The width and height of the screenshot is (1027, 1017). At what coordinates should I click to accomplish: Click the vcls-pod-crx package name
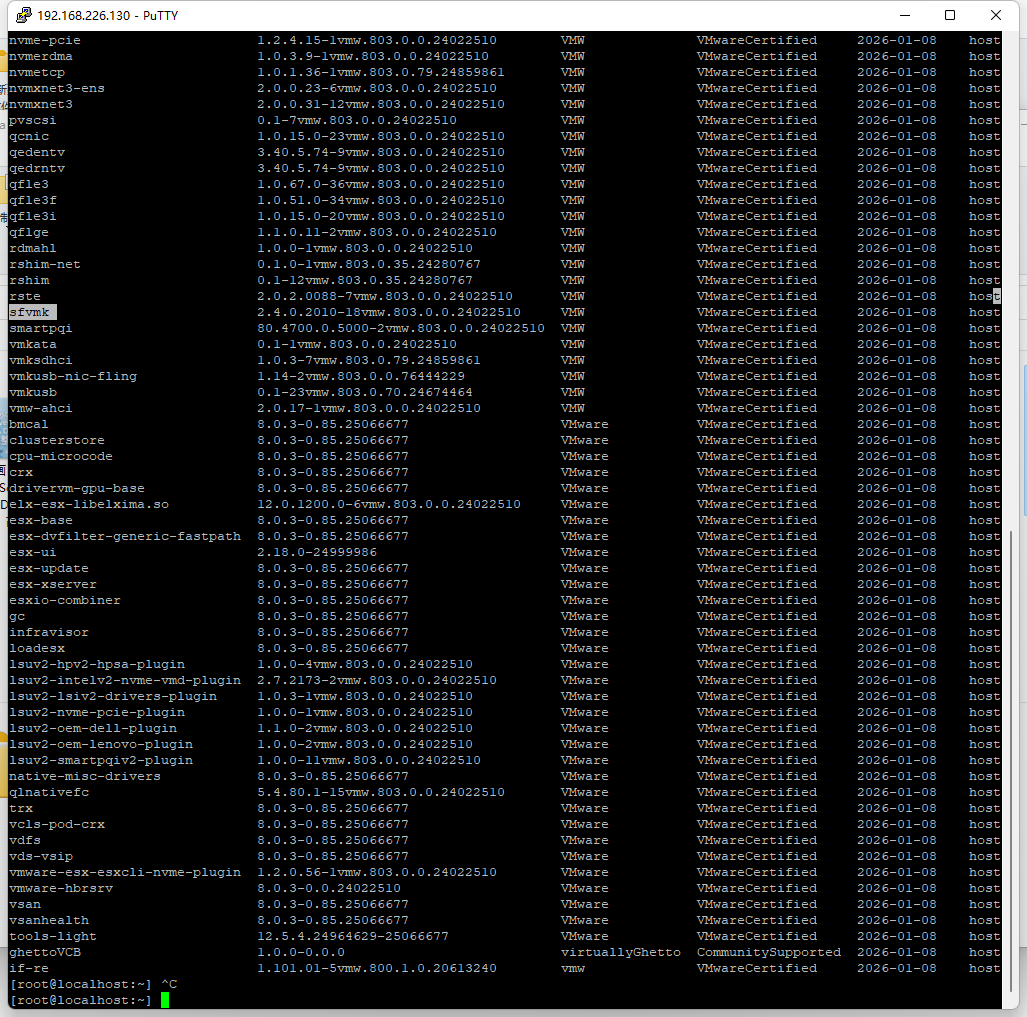pos(56,824)
